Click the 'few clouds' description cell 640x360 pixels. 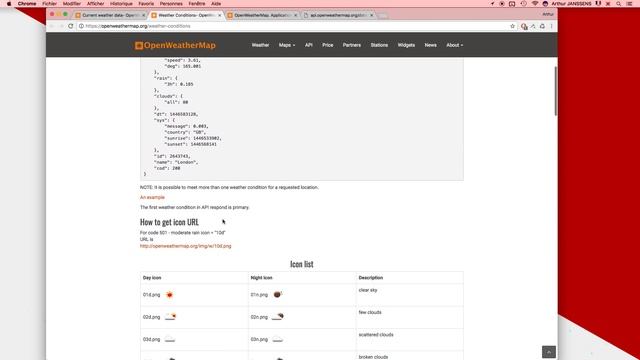(409, 317)
